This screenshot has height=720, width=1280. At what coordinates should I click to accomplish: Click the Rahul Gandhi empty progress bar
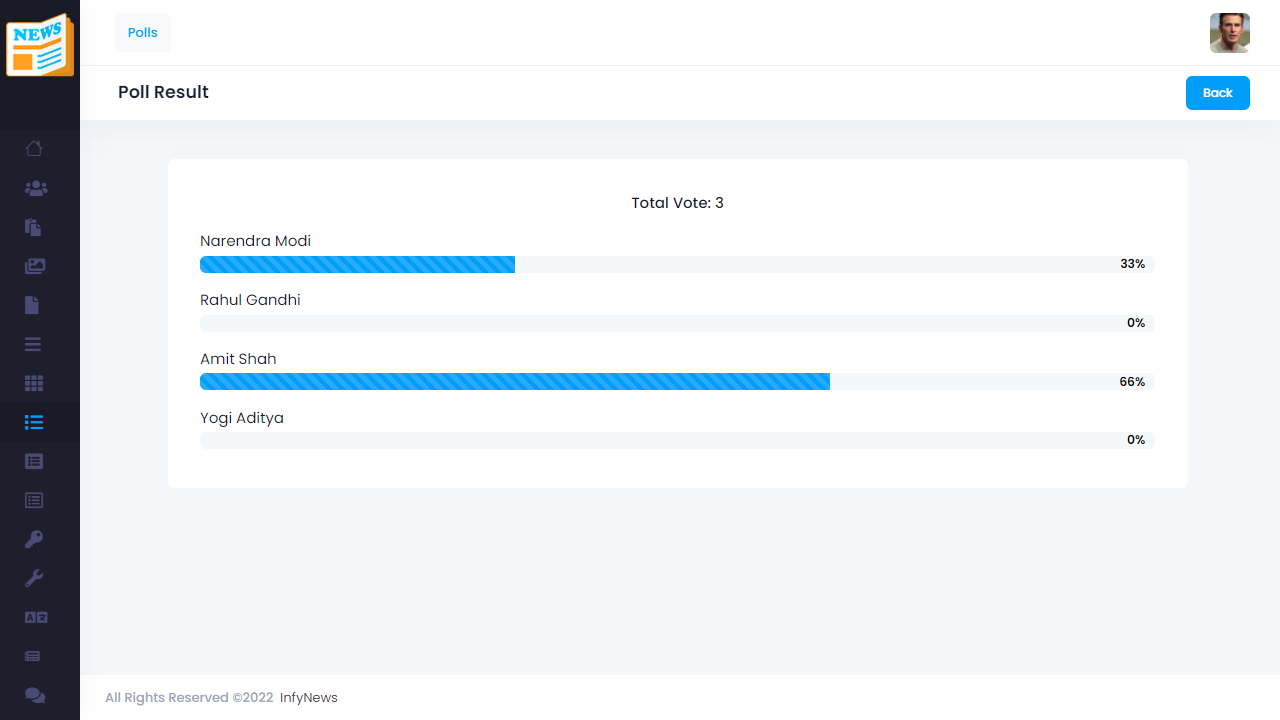pos(677,323)
